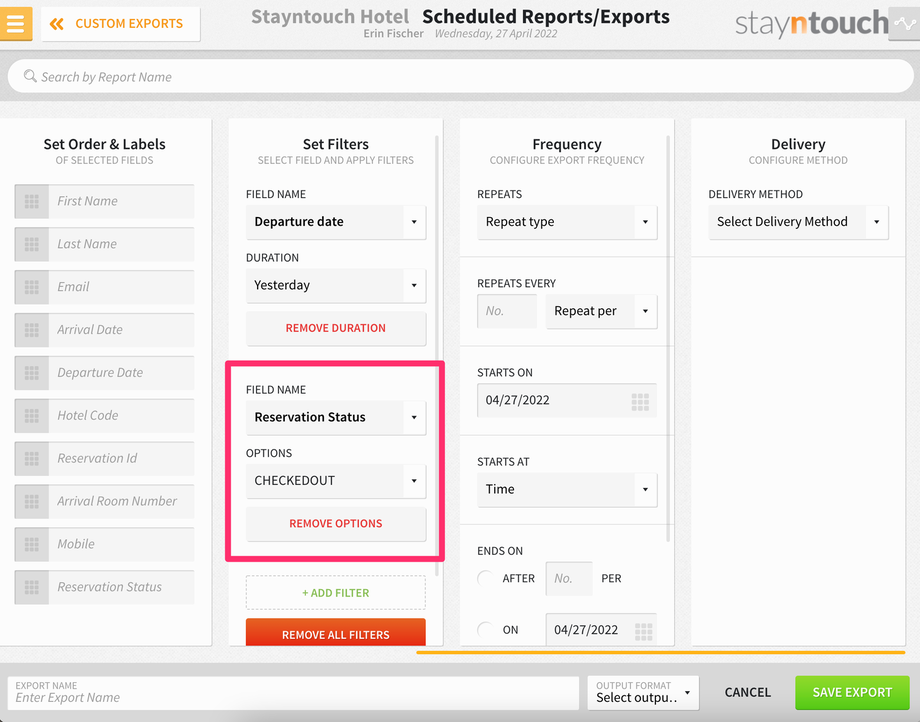The image size is (920, 722).
Task: Click Remove All Filters button
Action: pyautogui.click(x=336, y=633)
